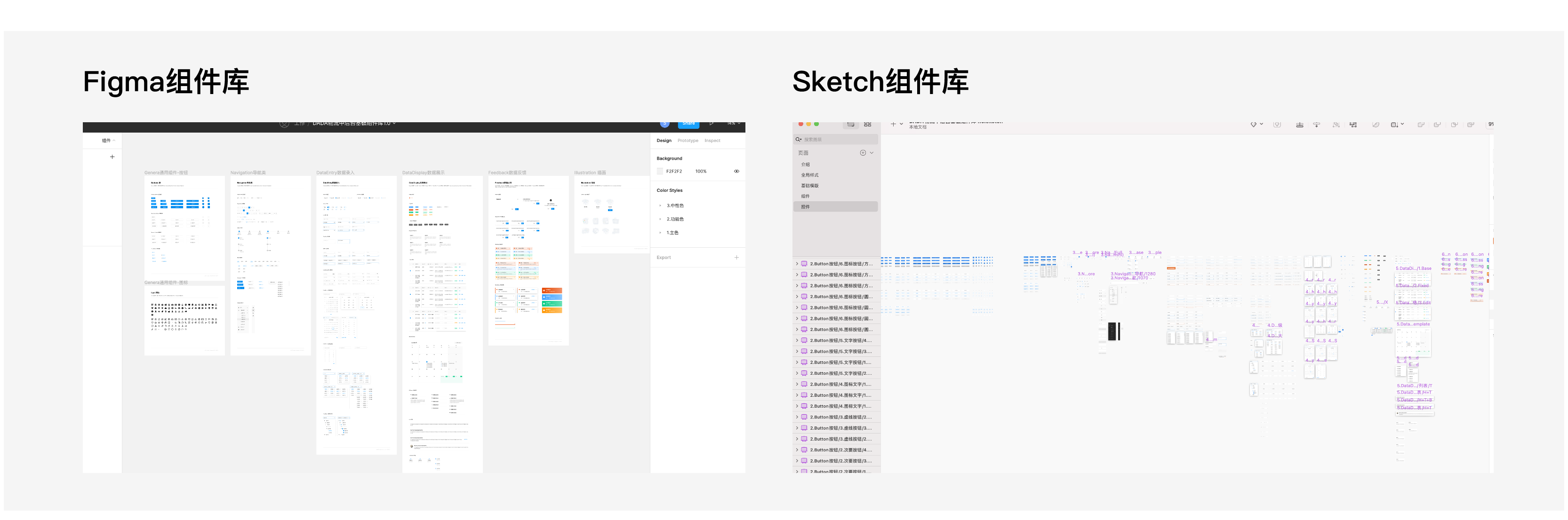Click the Sketch layer search magnifier icon
This screenshot has width=1568, height=520.
coord(798,139)
